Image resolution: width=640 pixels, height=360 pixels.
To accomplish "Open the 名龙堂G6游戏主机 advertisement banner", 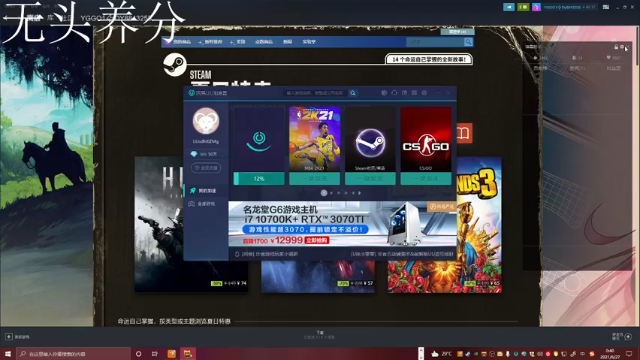I will [342, 224].
